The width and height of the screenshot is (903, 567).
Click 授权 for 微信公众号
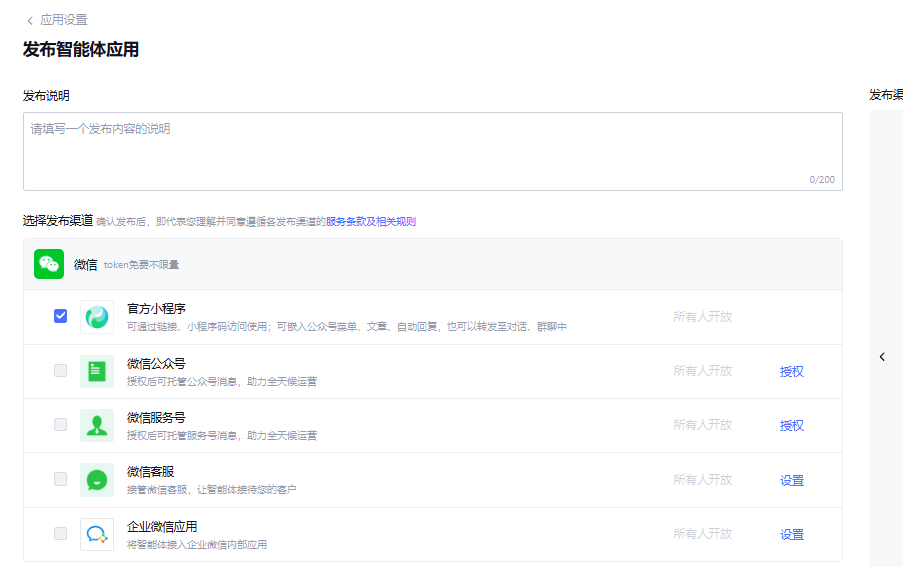791,371
